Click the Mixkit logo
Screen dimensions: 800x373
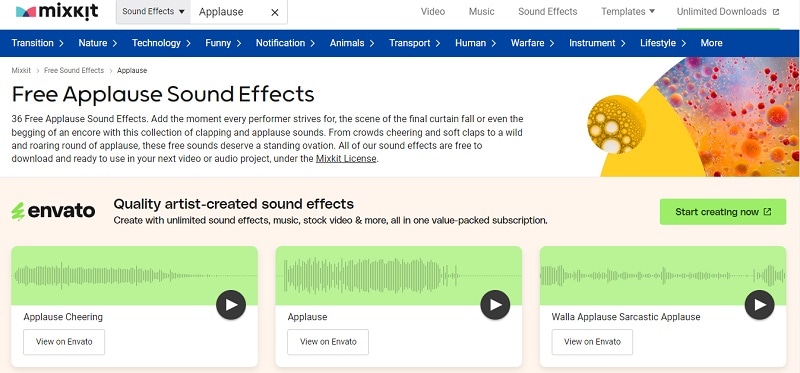(x=57, y=12)
